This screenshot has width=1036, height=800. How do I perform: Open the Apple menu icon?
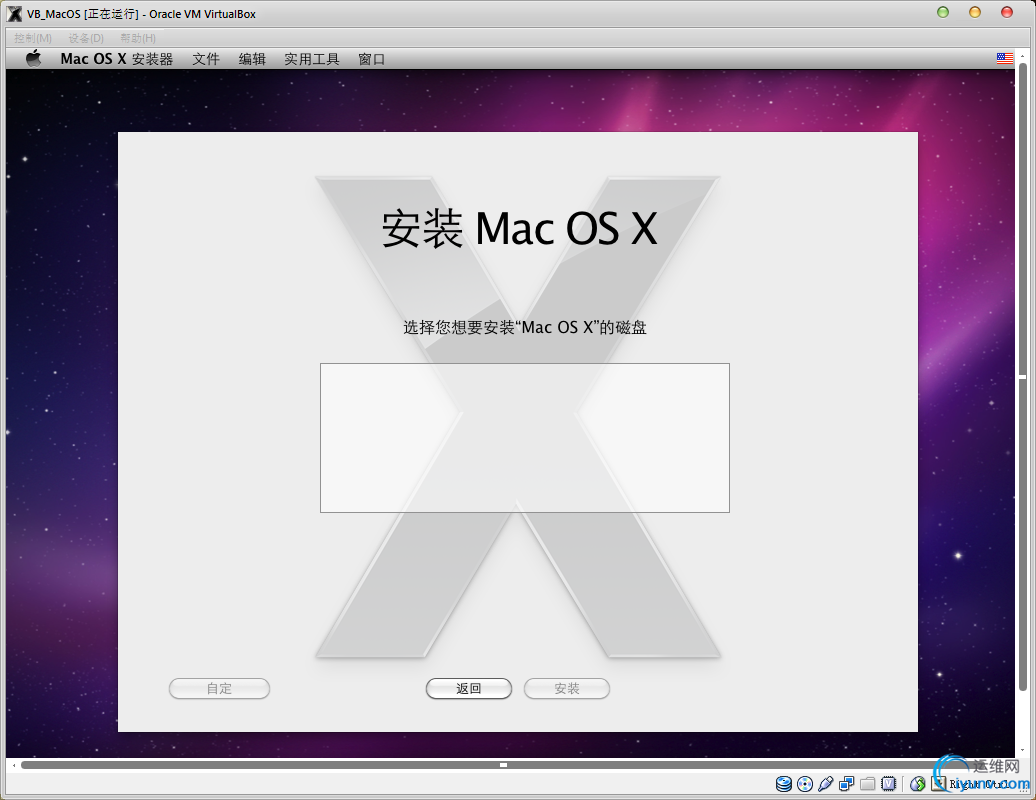pos(34,59)
